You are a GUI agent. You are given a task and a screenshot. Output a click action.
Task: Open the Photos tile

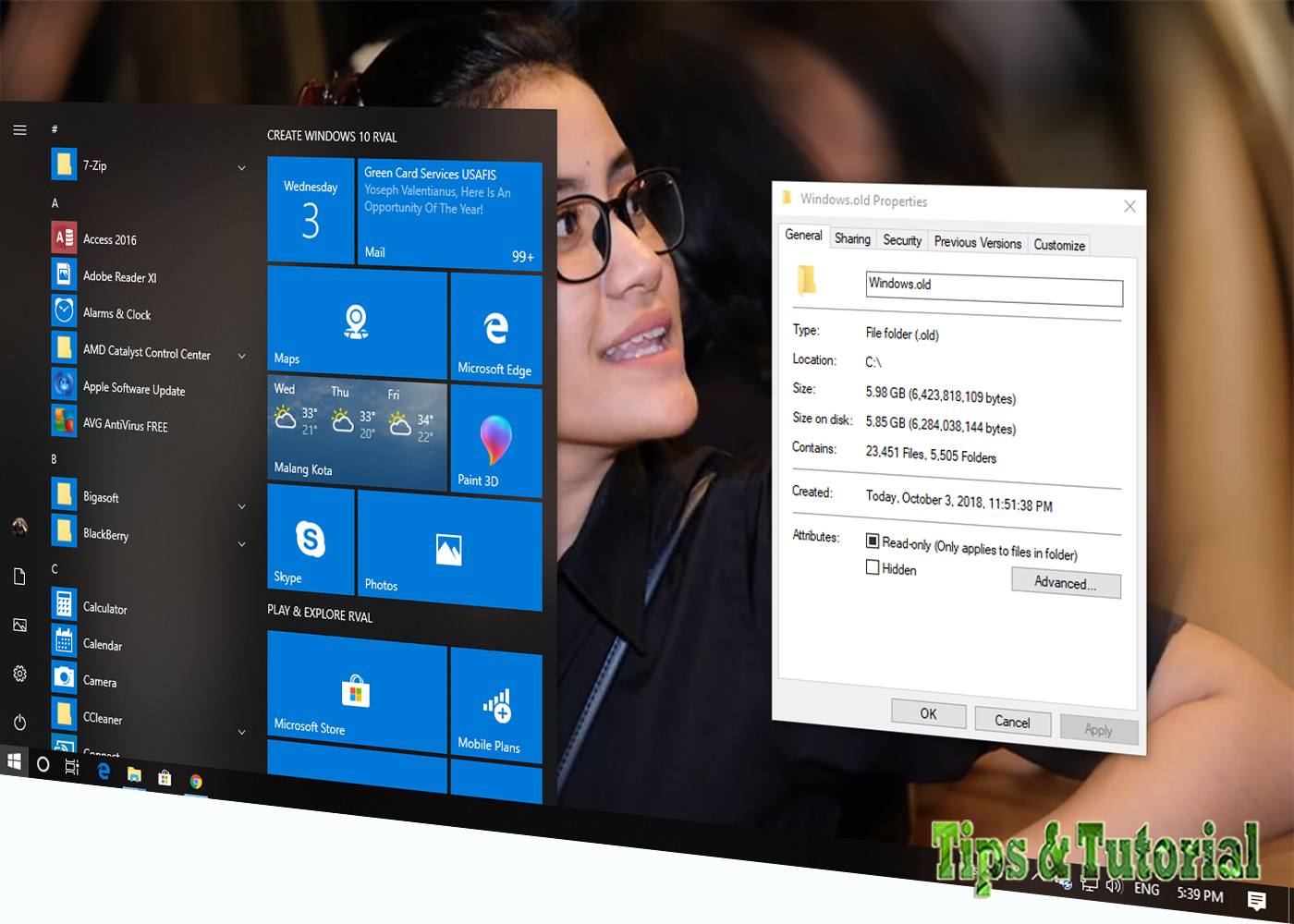click(x=448, y=552)
